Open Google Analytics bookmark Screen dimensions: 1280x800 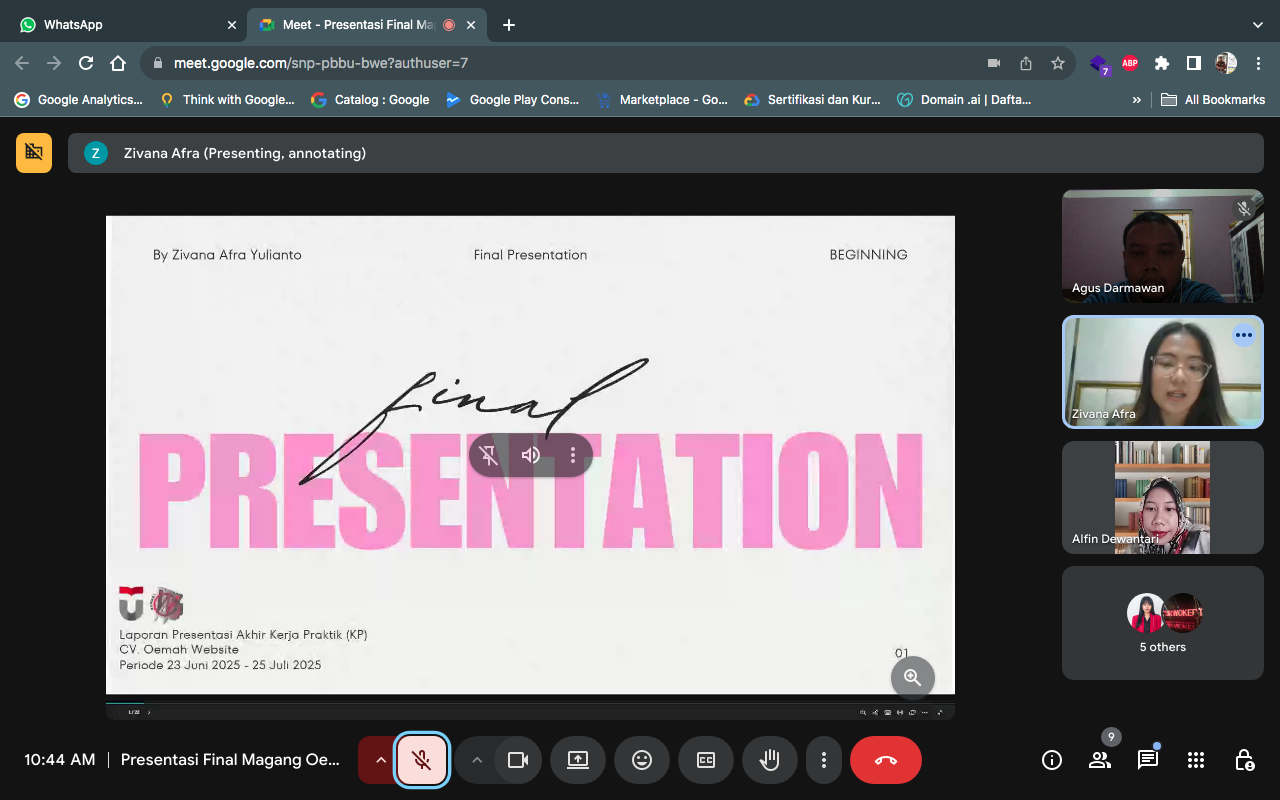pos(79,99)
